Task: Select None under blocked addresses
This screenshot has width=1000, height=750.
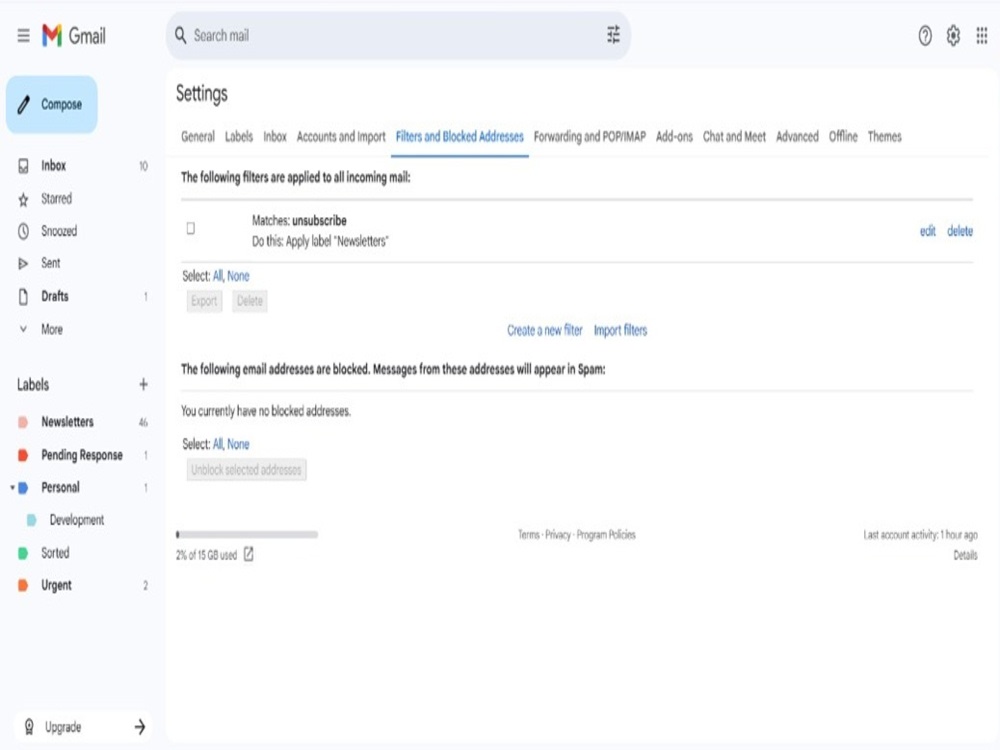Action: [x=239, y=445]
